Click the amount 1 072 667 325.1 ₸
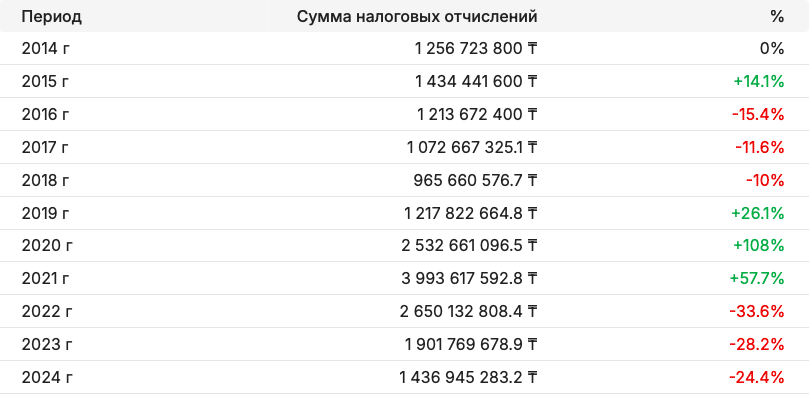 coord(472,147)
